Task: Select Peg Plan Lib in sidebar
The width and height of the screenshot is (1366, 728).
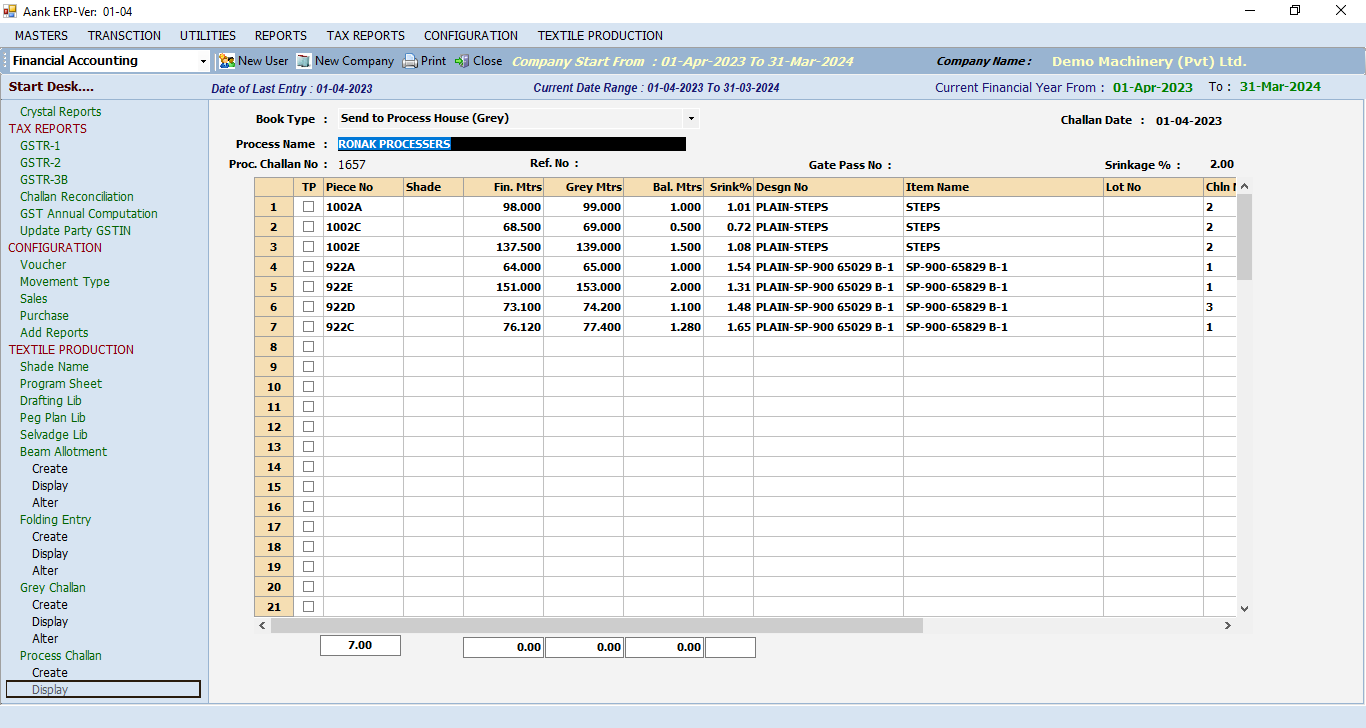Action: click(53, 418)
